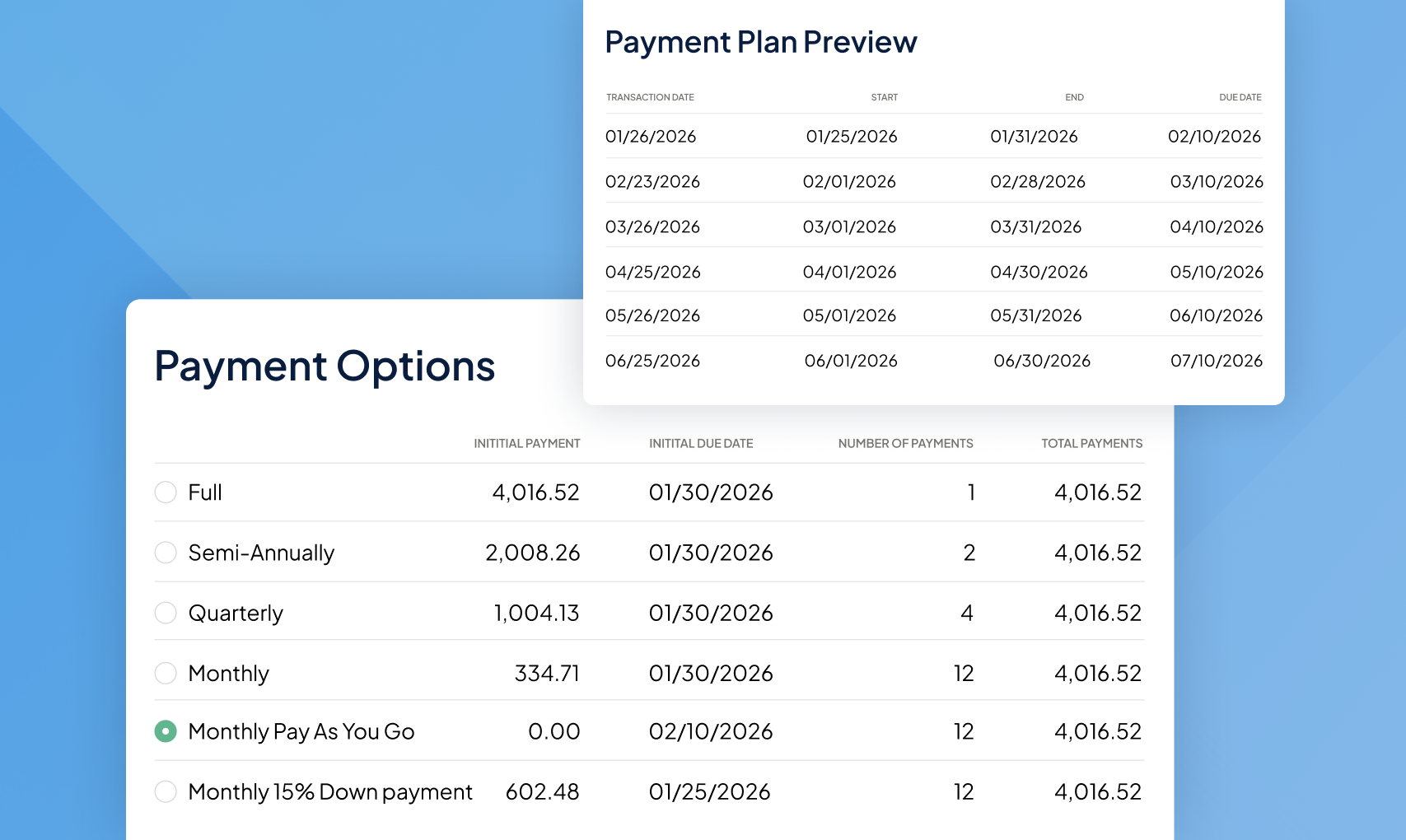Click the Total Payments column header

(x=1091, y=443)
